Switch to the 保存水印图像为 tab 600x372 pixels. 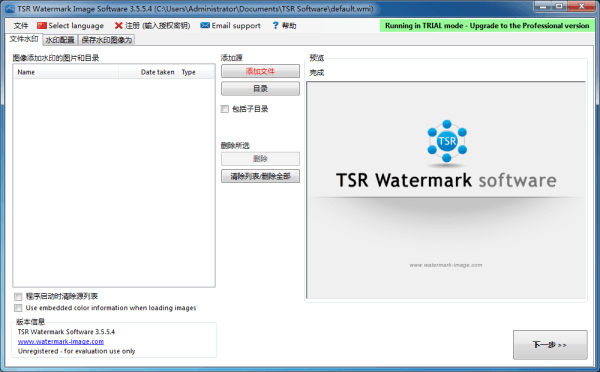(x=106, y=40)
